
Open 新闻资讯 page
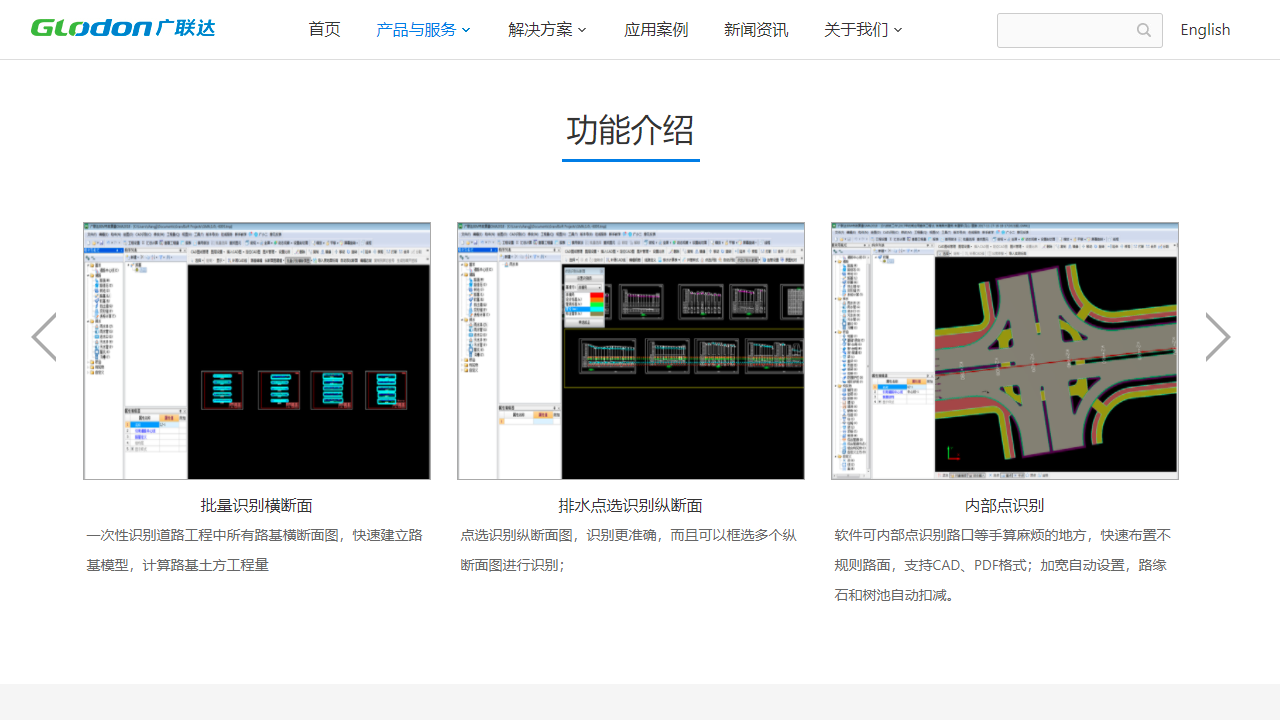756,30
